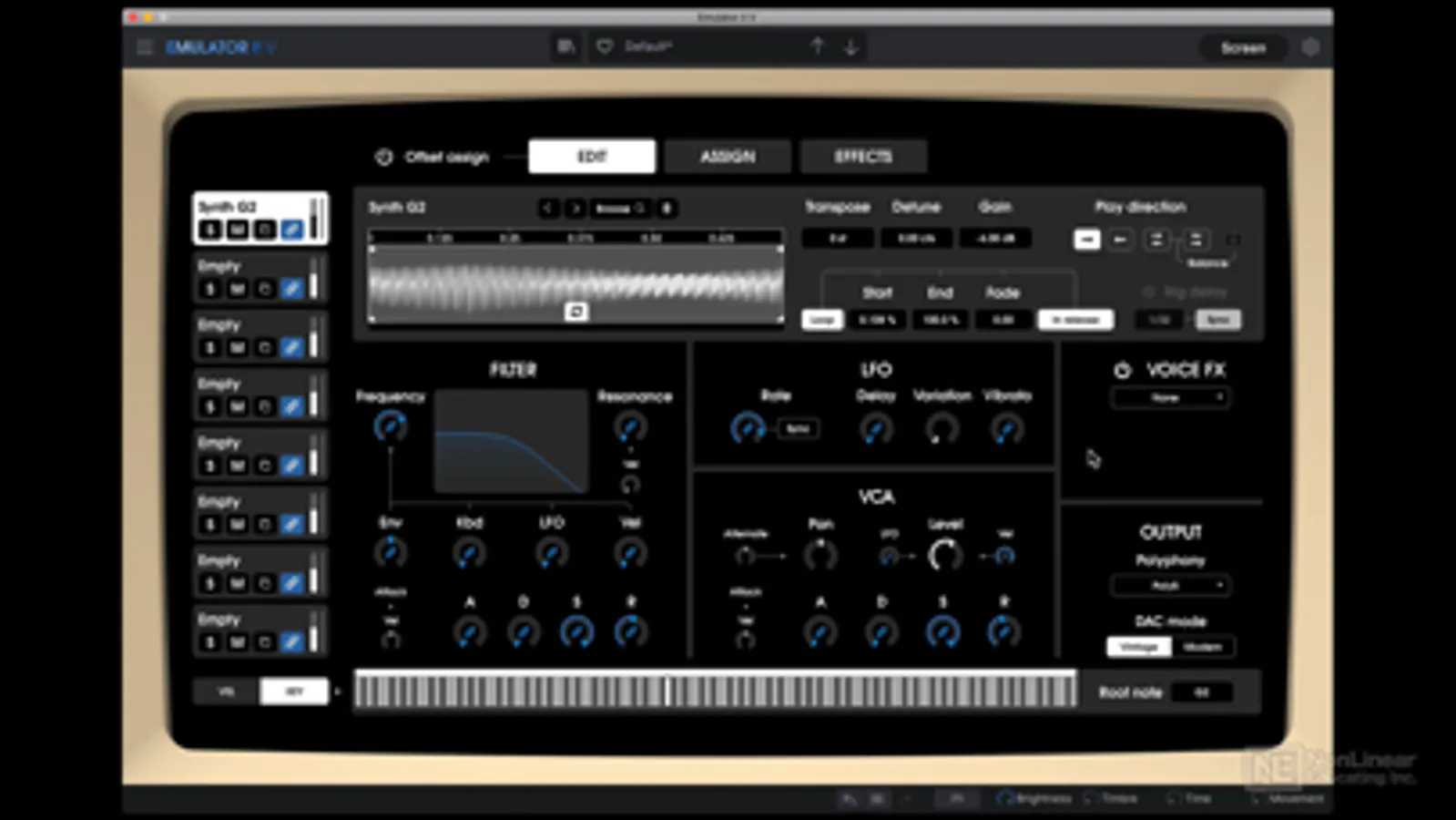Select Modern DAC mode
This screenshot has height=820, width=1456.
[1202, 647]
